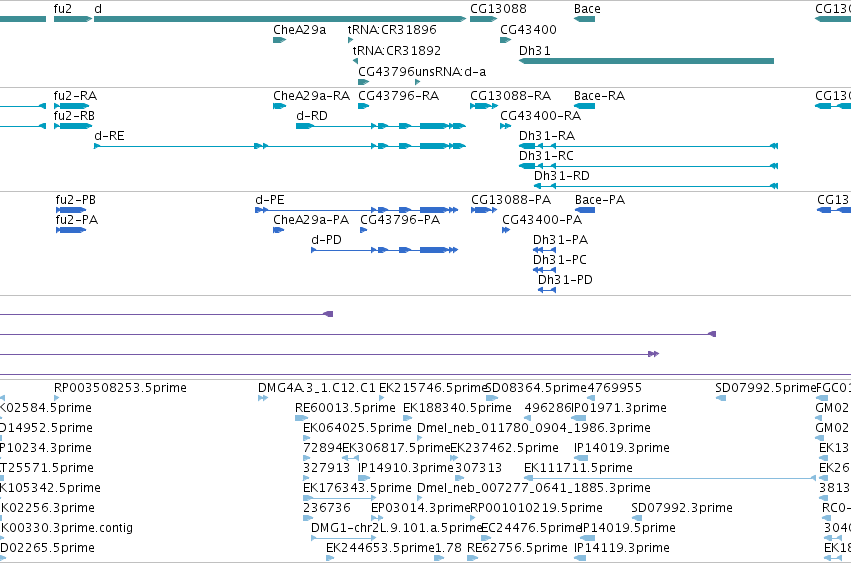Open the tRNA:CR31892 gene label
The height and width of the screenshot is (563, 851).
[x=397, y=50]
